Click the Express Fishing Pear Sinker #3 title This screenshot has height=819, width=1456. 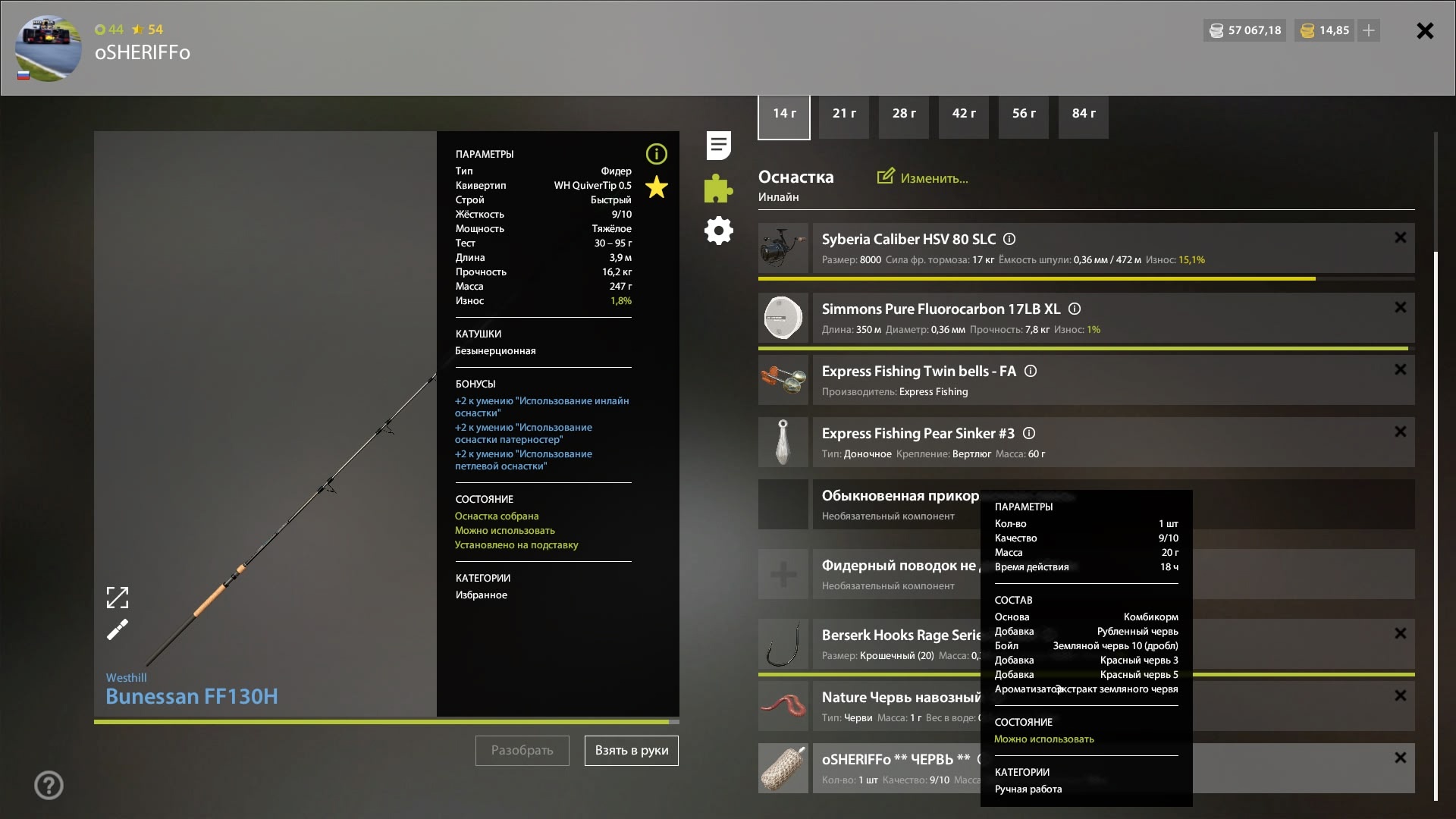click(x=918, y=433)
